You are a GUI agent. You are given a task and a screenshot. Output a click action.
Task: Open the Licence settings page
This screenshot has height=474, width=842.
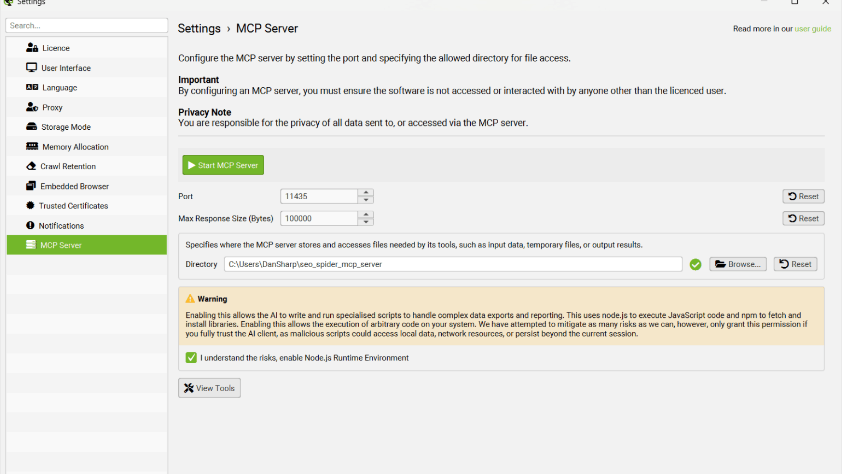[86, 48]
